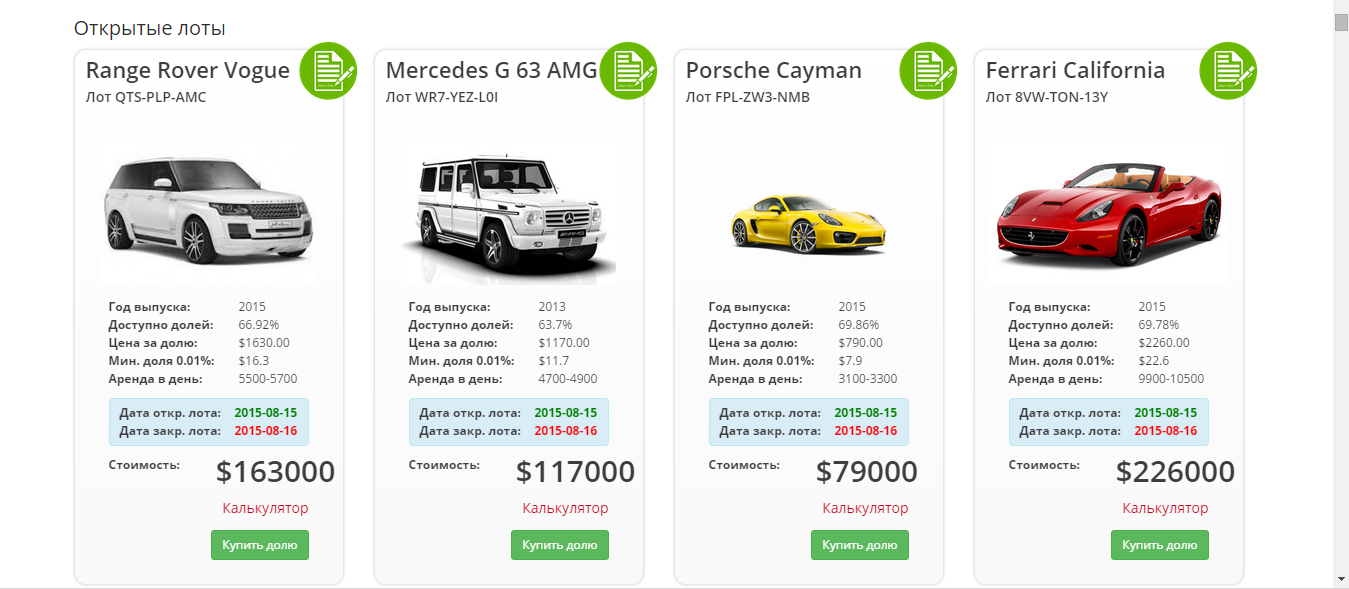Click the 'Range Rover Vogue' lot title
Viewport: 1349px width, 589px height.
(187, 70)
